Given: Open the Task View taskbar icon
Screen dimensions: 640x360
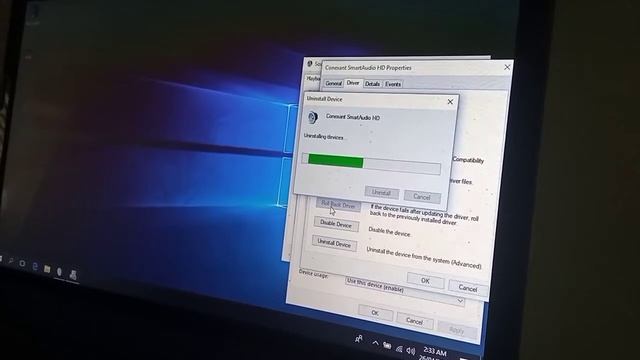Looking at the screenshot, I should (x=22, y=264).
